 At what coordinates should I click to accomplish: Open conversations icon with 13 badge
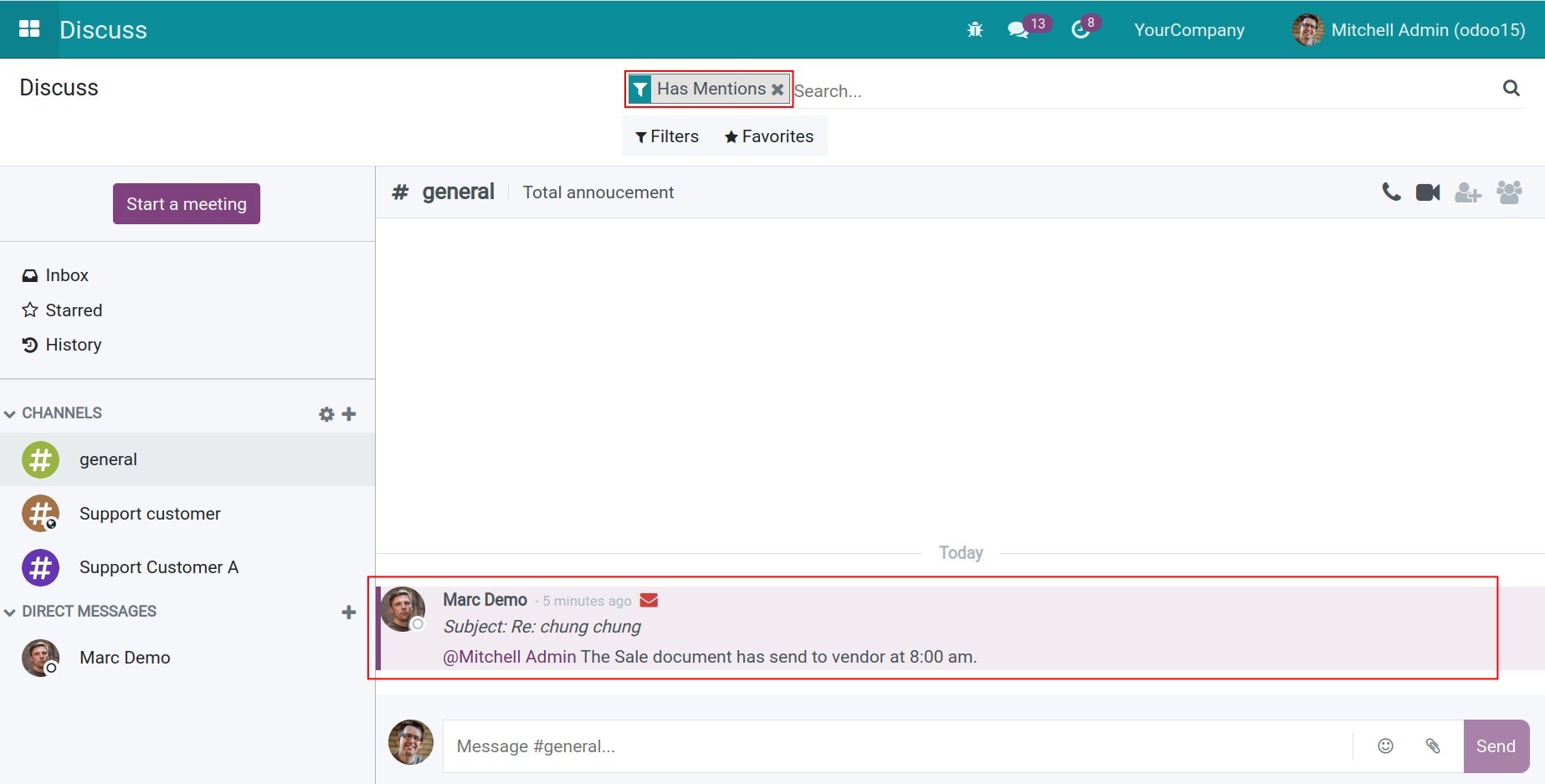pyautogui.click(x=1019, y=30)
